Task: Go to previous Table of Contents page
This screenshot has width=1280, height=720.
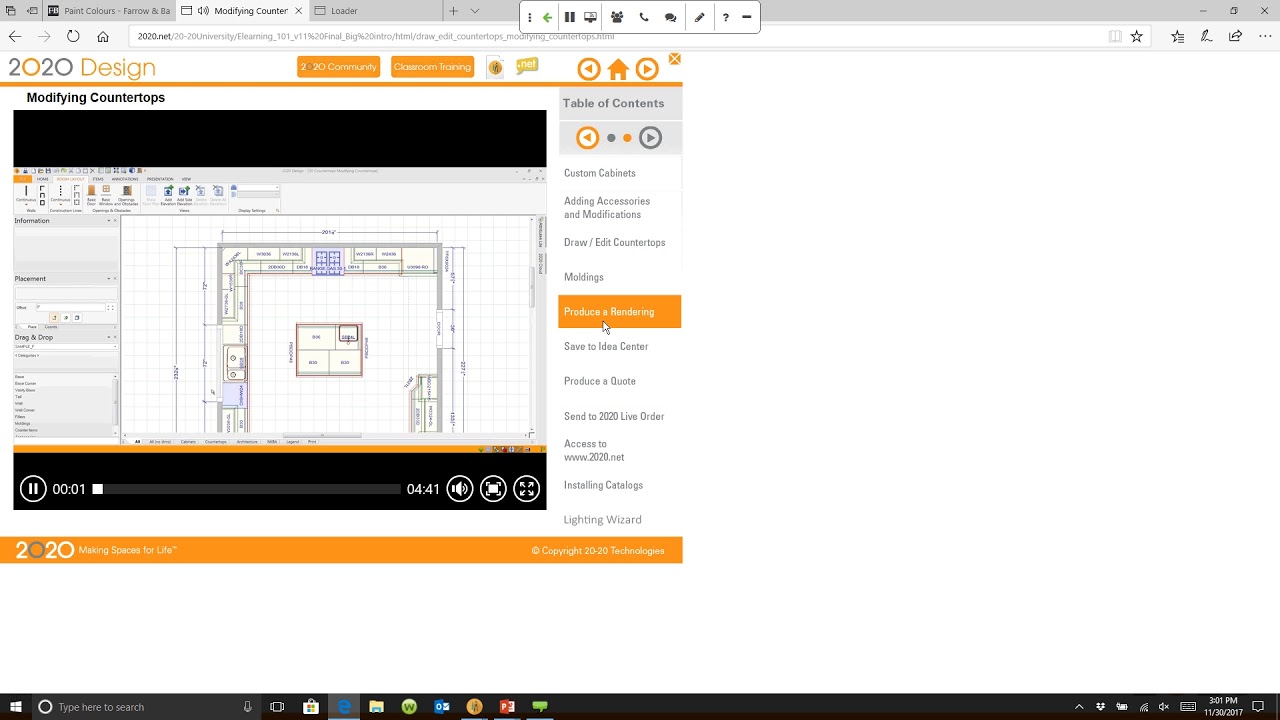Action: [x=588, y=138]
